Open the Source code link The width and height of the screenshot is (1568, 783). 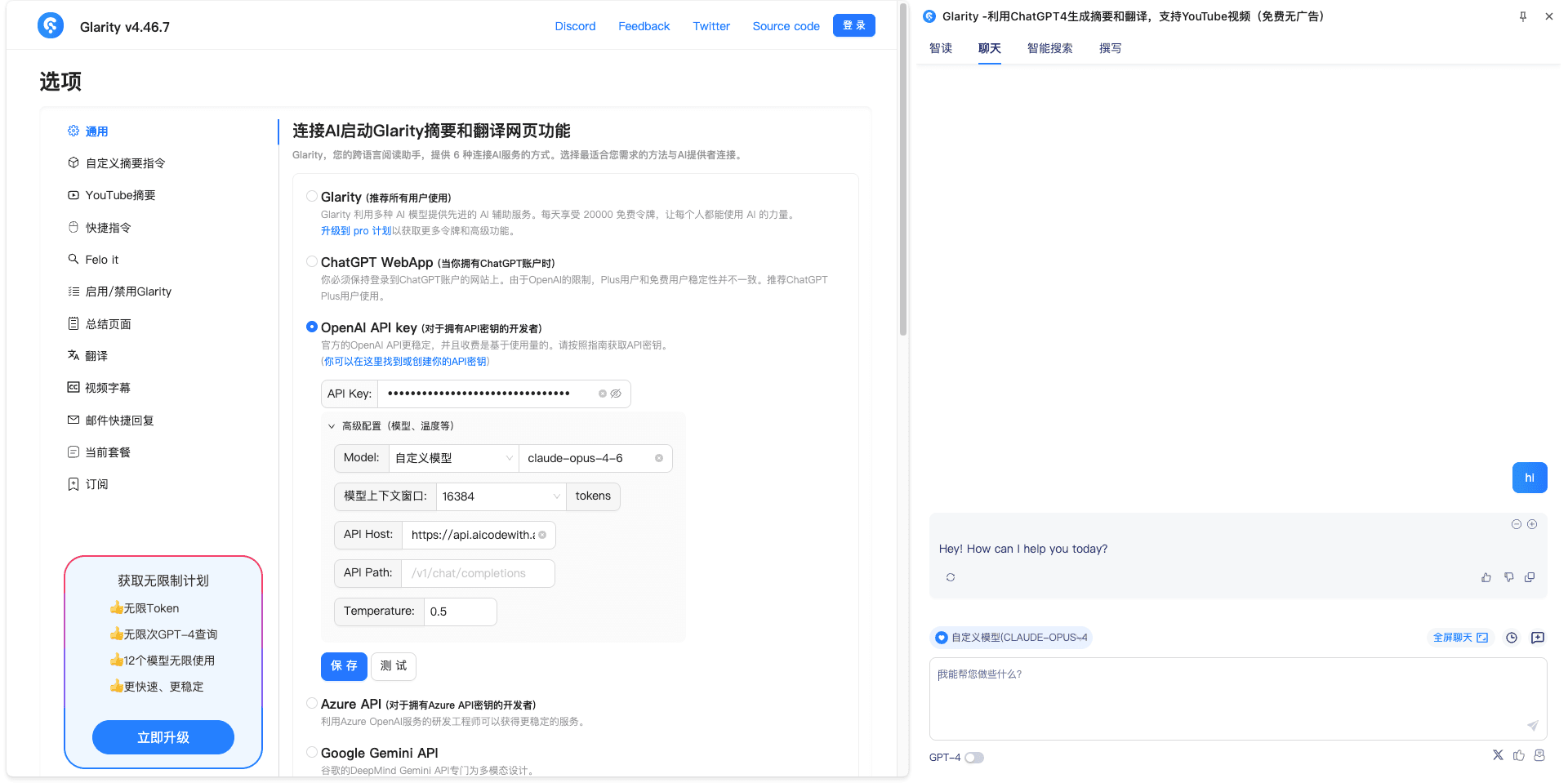786,26
